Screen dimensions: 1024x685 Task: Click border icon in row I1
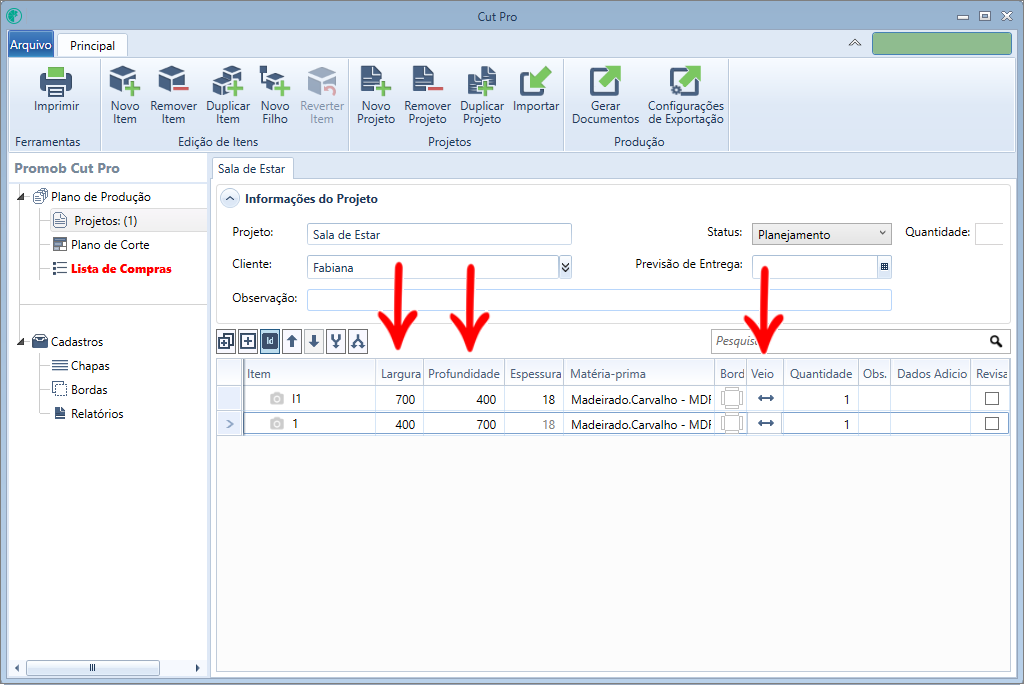point(731,398)
